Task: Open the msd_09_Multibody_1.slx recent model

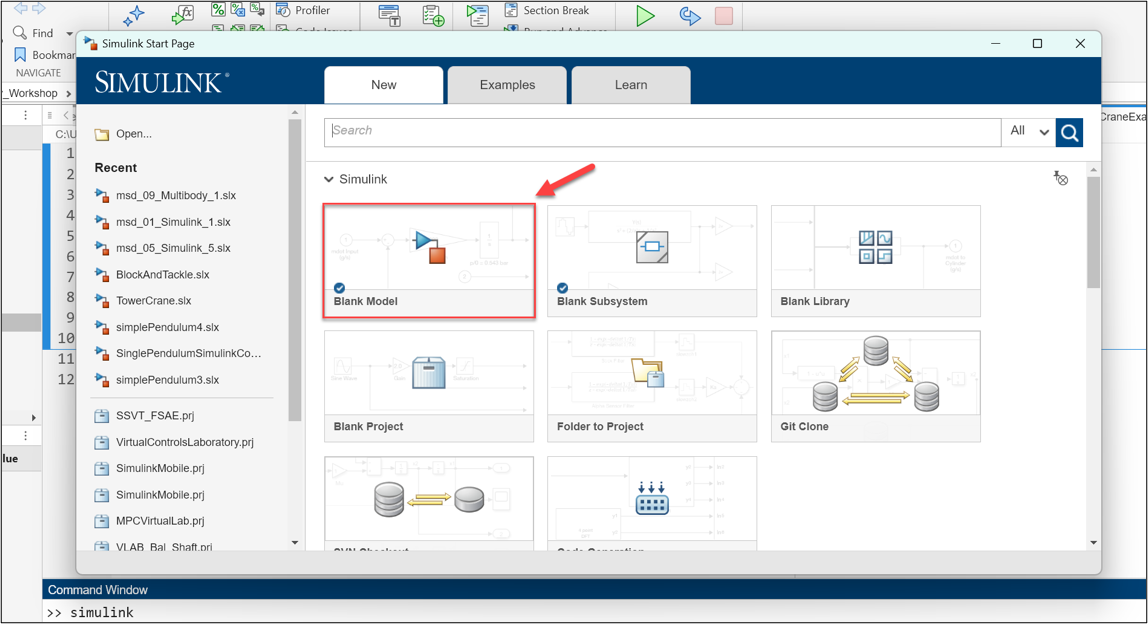Action: pos(175,196)
